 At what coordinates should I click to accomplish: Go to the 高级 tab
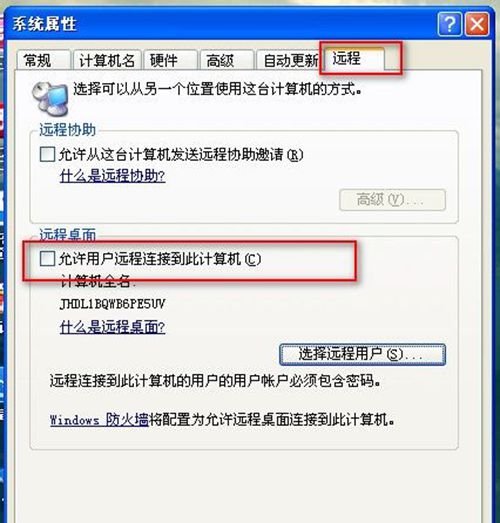227,60
